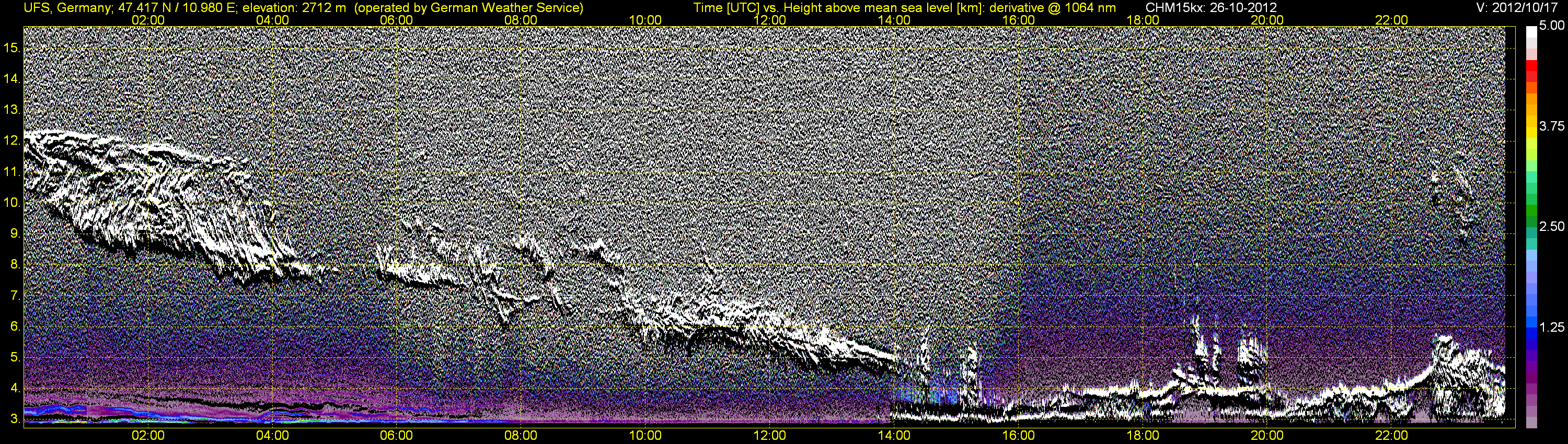Screen dimensions: 1568x444
Task: Click the "04:00" label on the top time axis
Action: click(x=272, y=20)
